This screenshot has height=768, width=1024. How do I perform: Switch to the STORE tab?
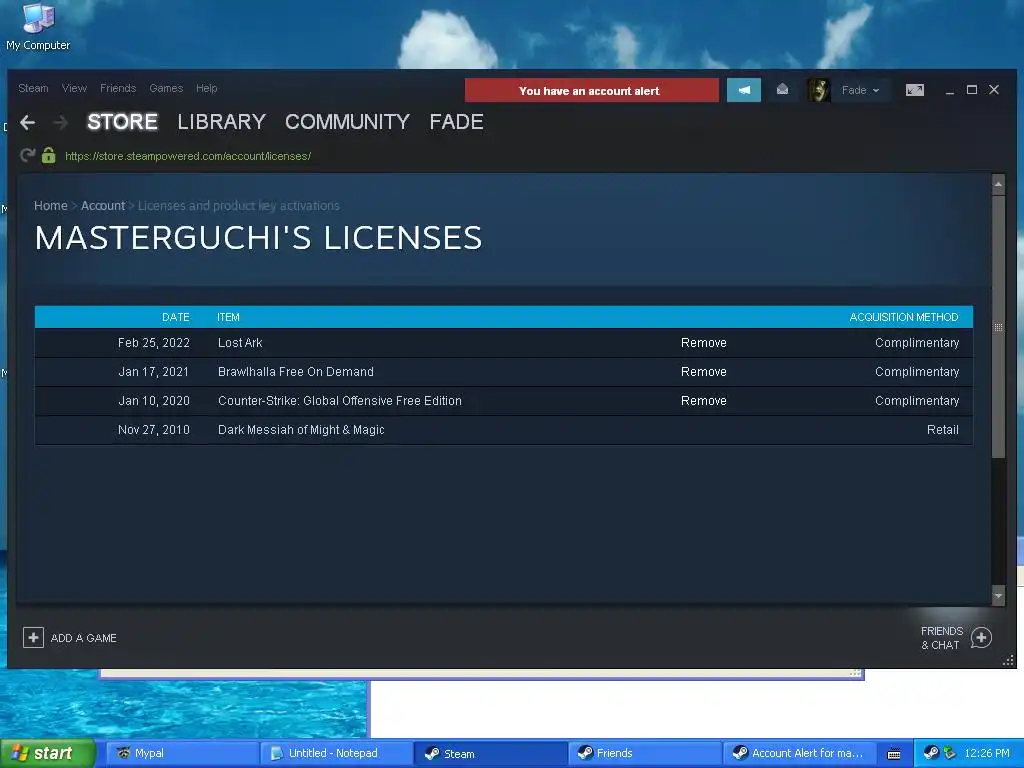(122, 122)
